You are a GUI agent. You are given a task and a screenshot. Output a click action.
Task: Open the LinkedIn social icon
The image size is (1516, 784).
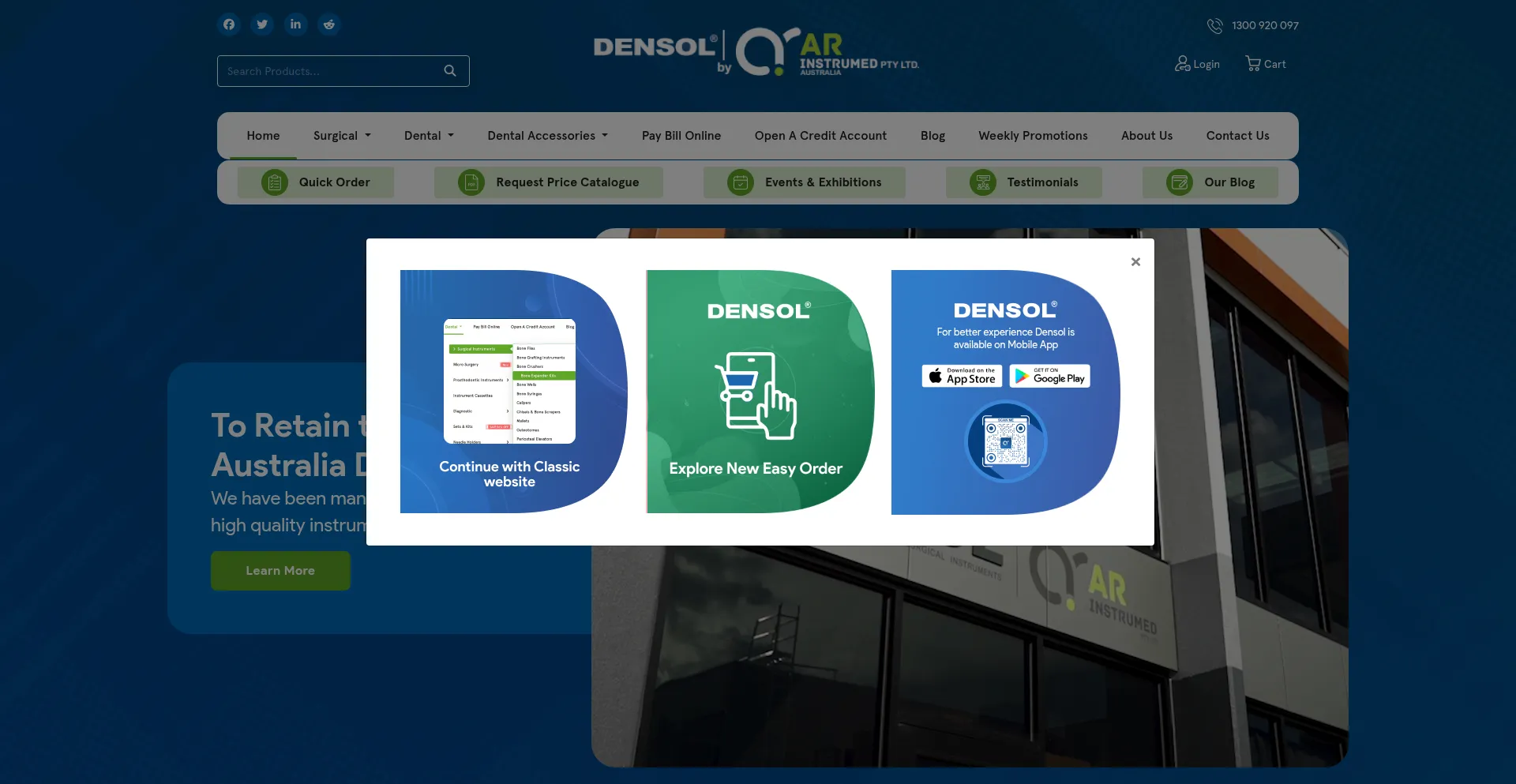point(295,24)
